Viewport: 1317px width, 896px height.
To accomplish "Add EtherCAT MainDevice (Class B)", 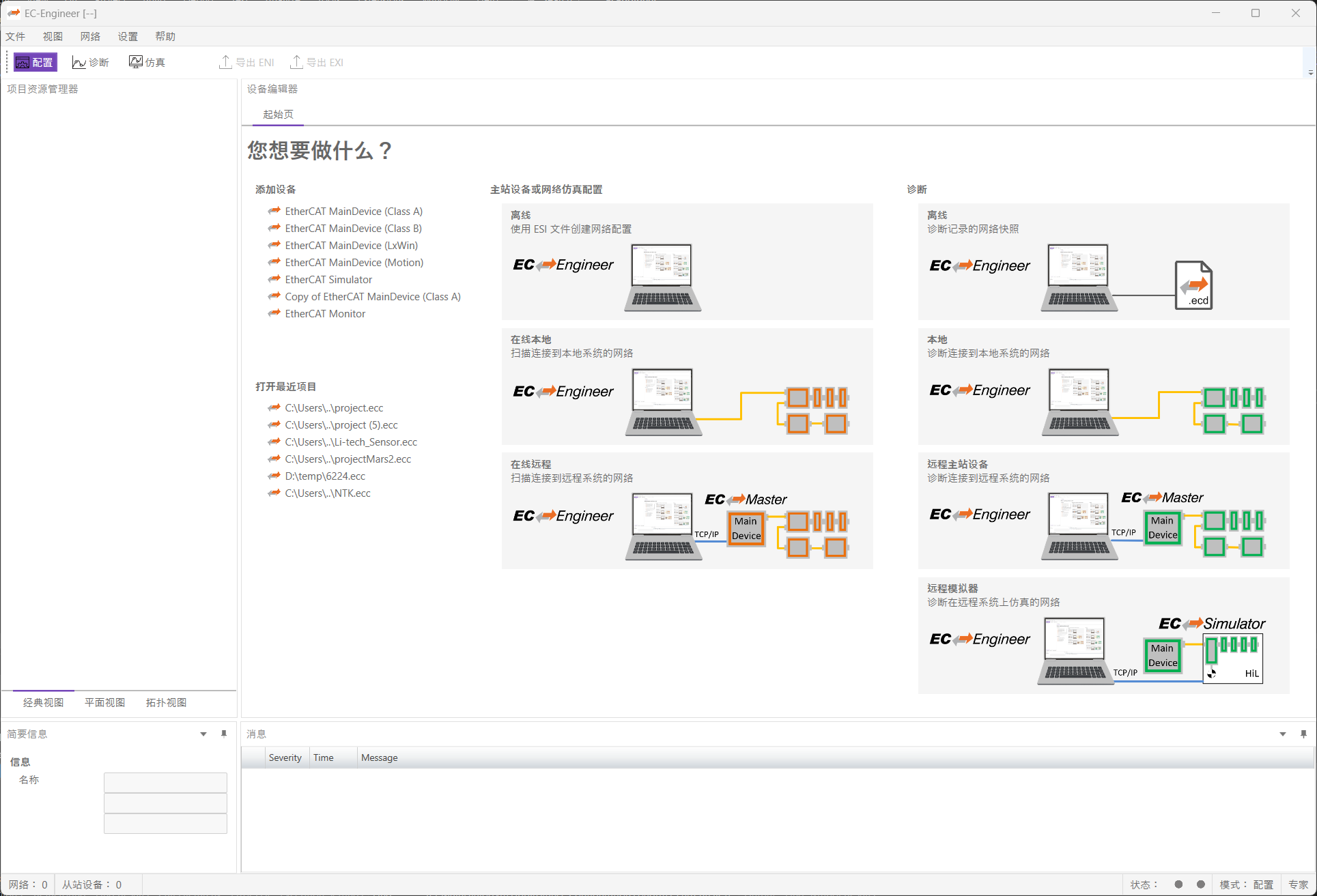I will click(x=353, y=229).
